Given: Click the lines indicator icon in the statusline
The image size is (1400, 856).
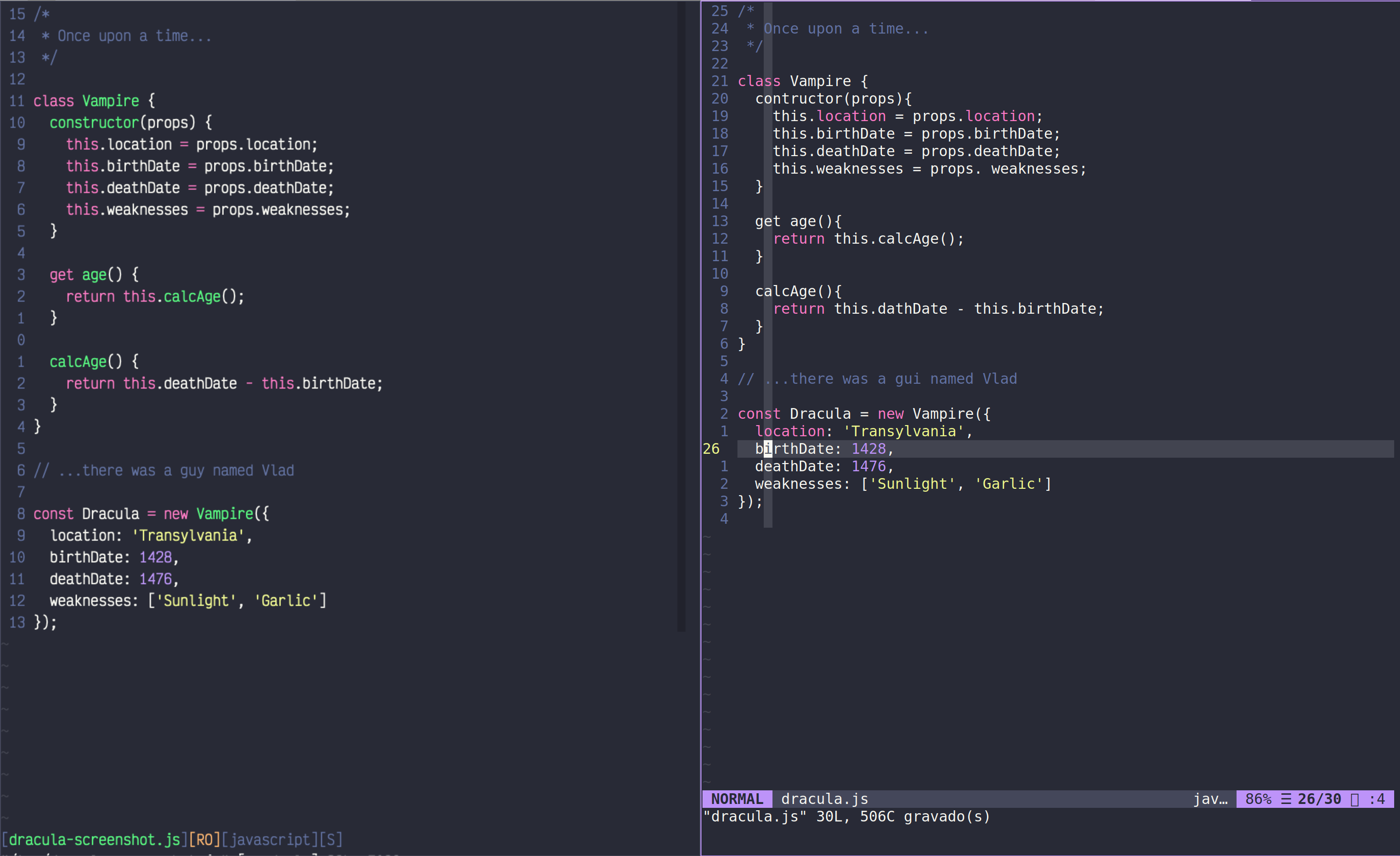Looking at the screenshot, I should click(1285, 799).
